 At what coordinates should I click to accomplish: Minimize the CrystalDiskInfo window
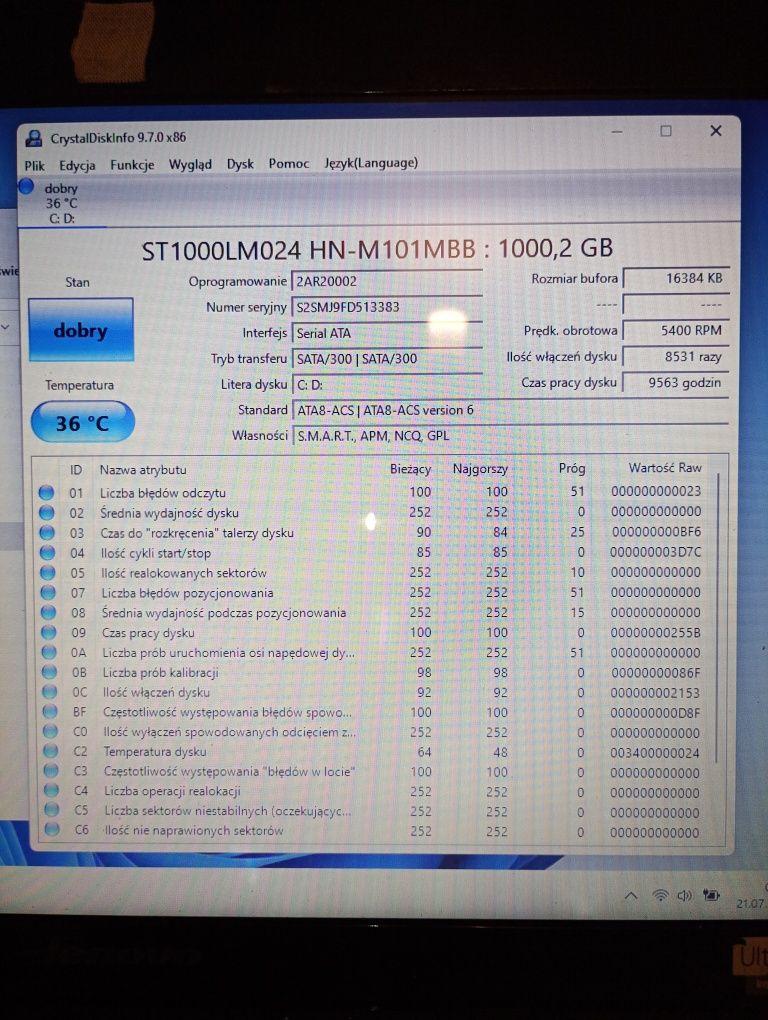tap(616, 132)
